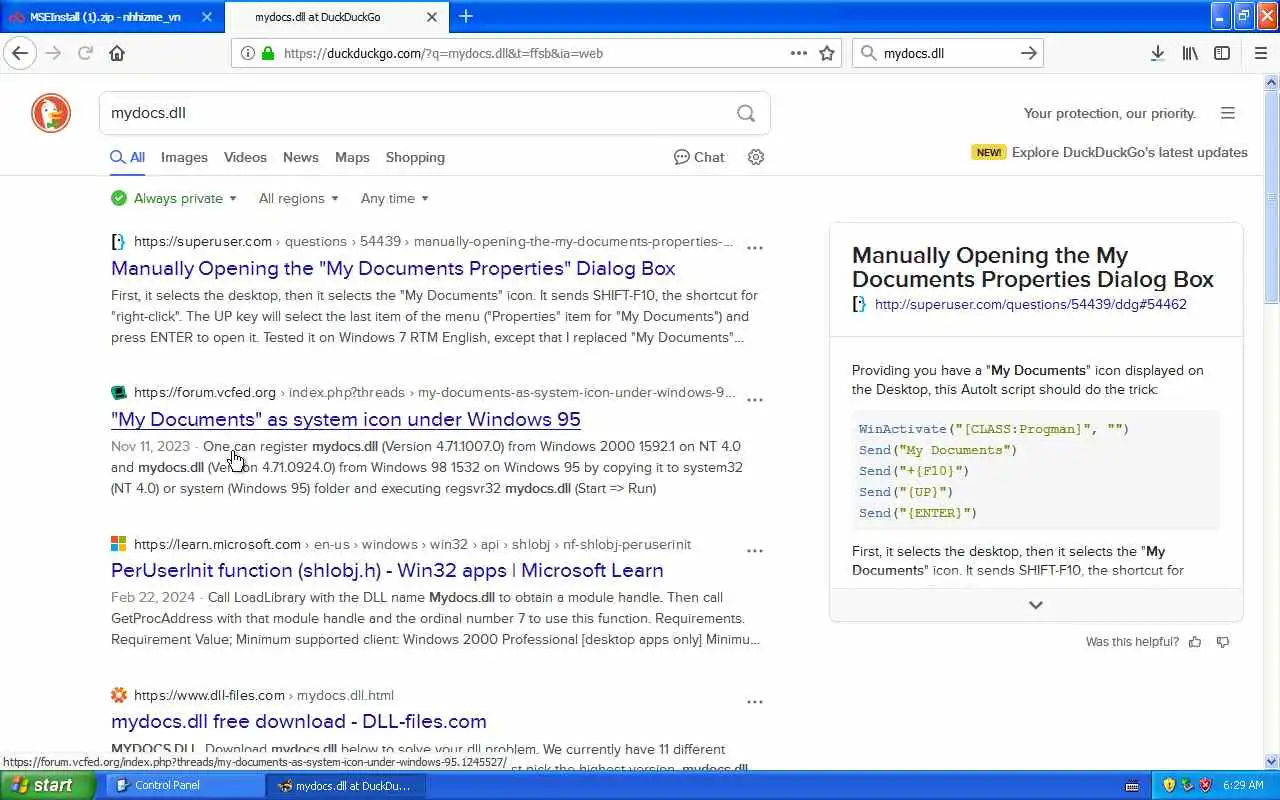Click the 6:29 AM clock
The image size is (1280, 800).
[x=1242, y=785]
